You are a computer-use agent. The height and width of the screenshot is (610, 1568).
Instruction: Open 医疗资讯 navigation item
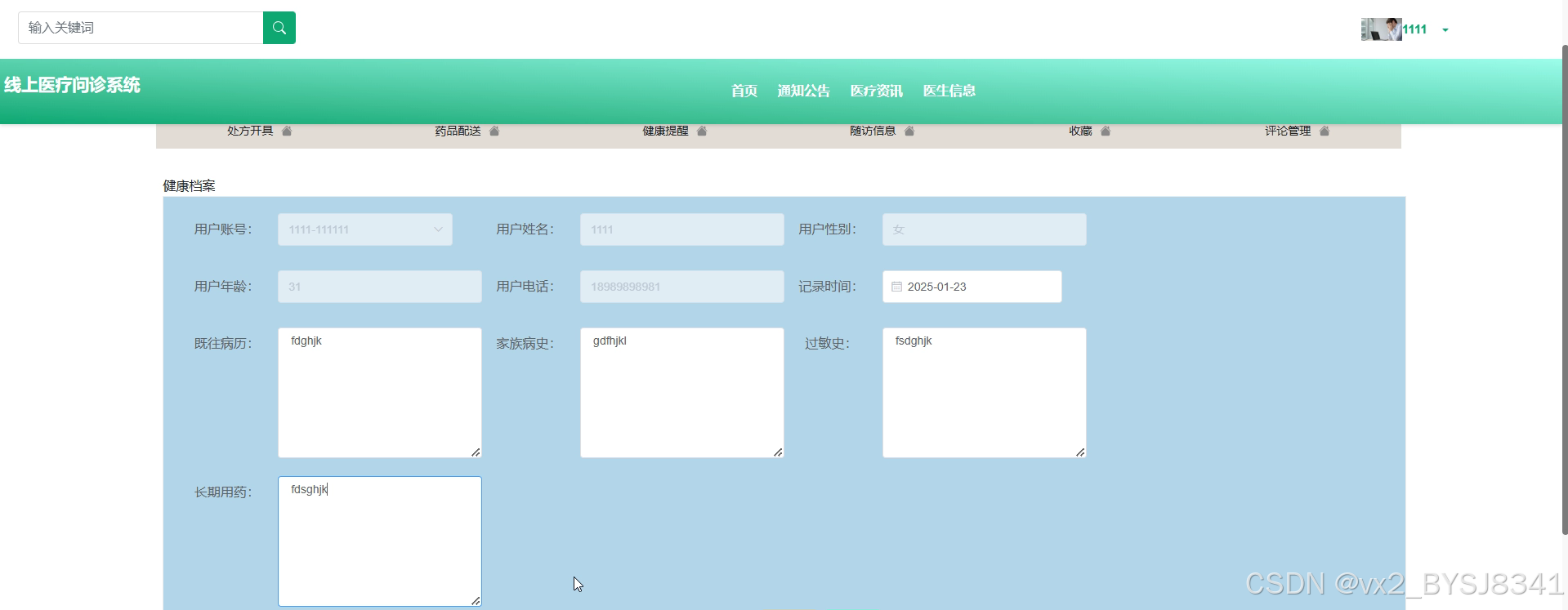(x=877, y=91)
